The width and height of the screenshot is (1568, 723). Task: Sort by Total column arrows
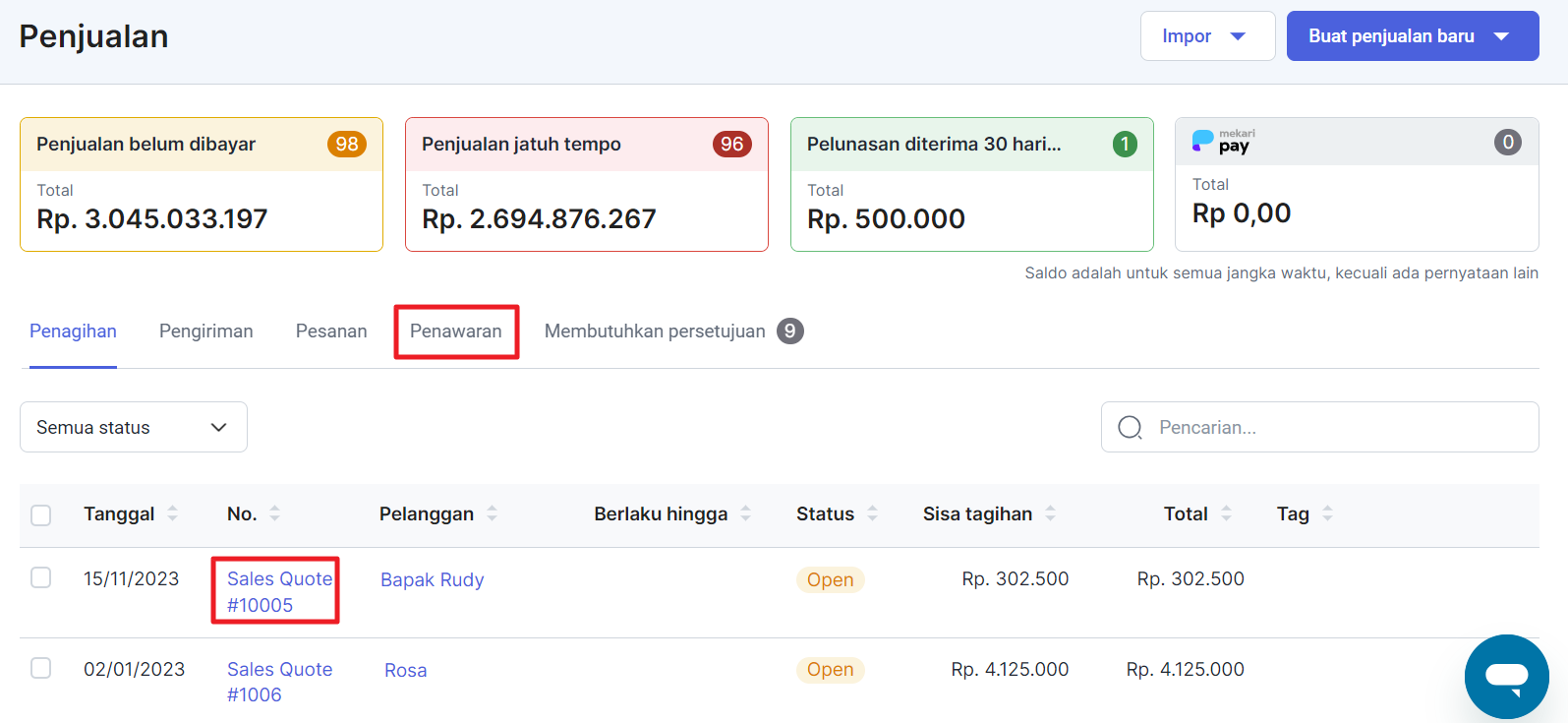1226,513
